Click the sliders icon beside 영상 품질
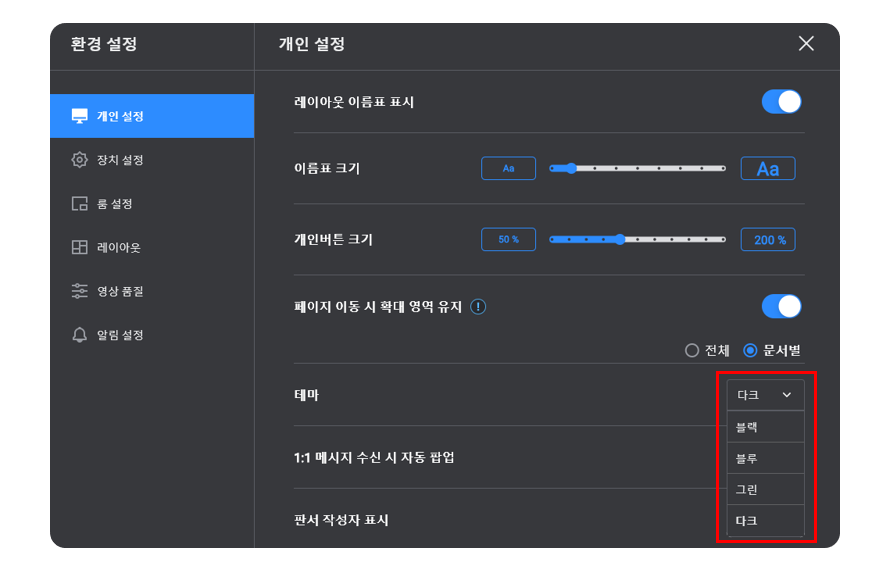Viewport: 876px width, 575px height. tap(79, 291)
